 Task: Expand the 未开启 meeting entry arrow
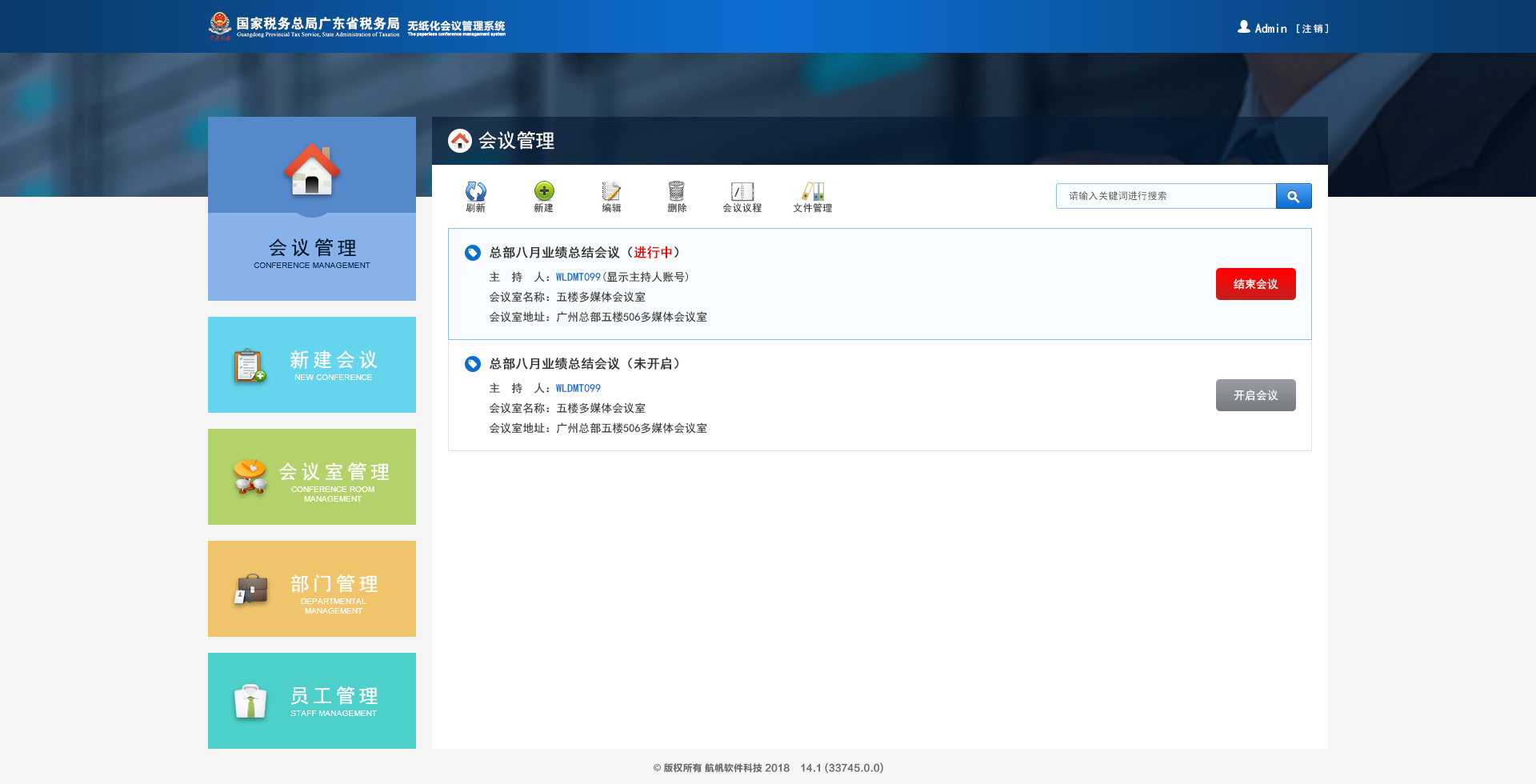point(471,363)
